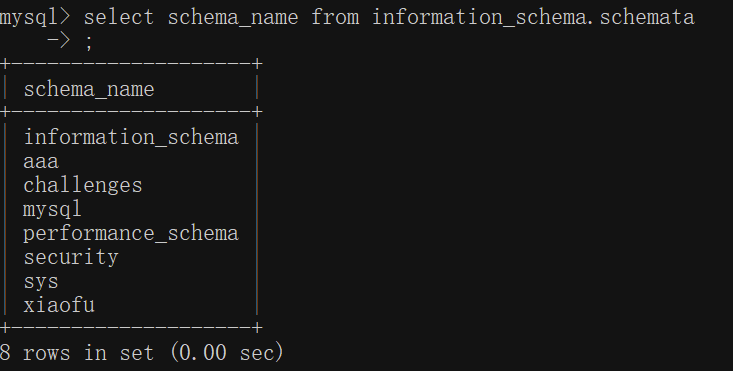The height and width of the screenshot is (371, 733).
Task: Select the 'information_schema' result row
Action: point(131,137)
